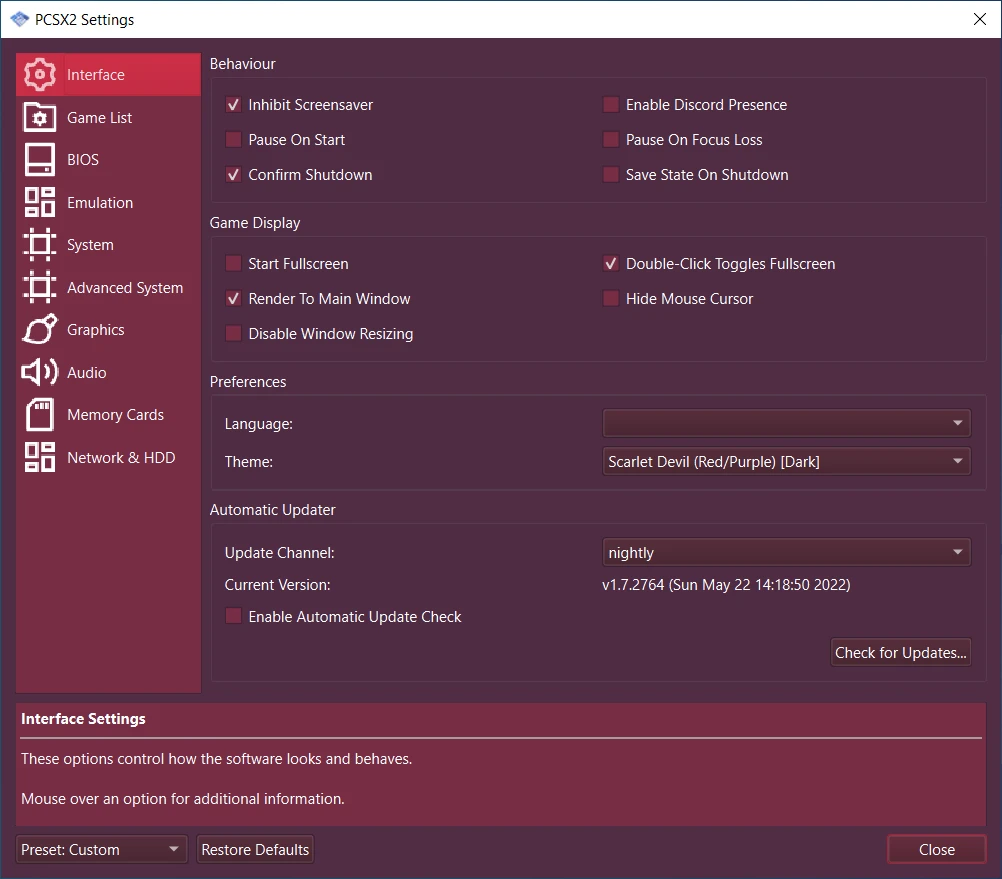
Task: Open the System chip icon
Action: click(x=40, y=245)
